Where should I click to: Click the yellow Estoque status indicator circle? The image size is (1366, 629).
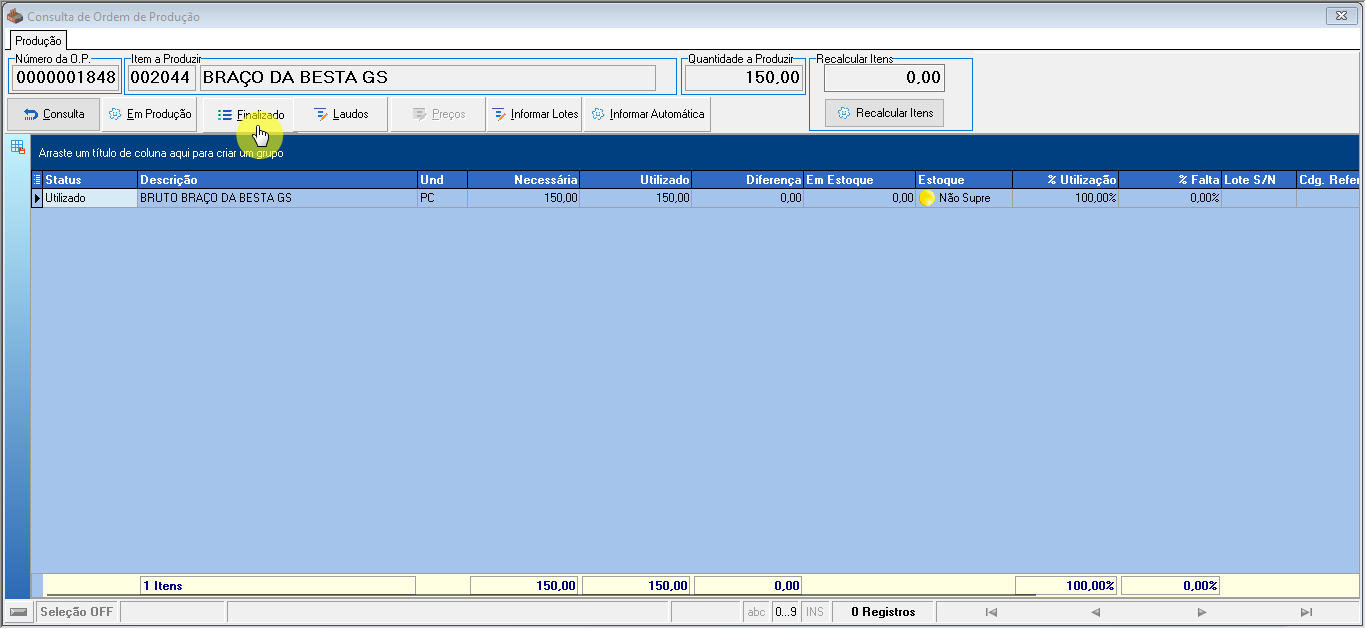pyautogui.click(x=927, y=198)
